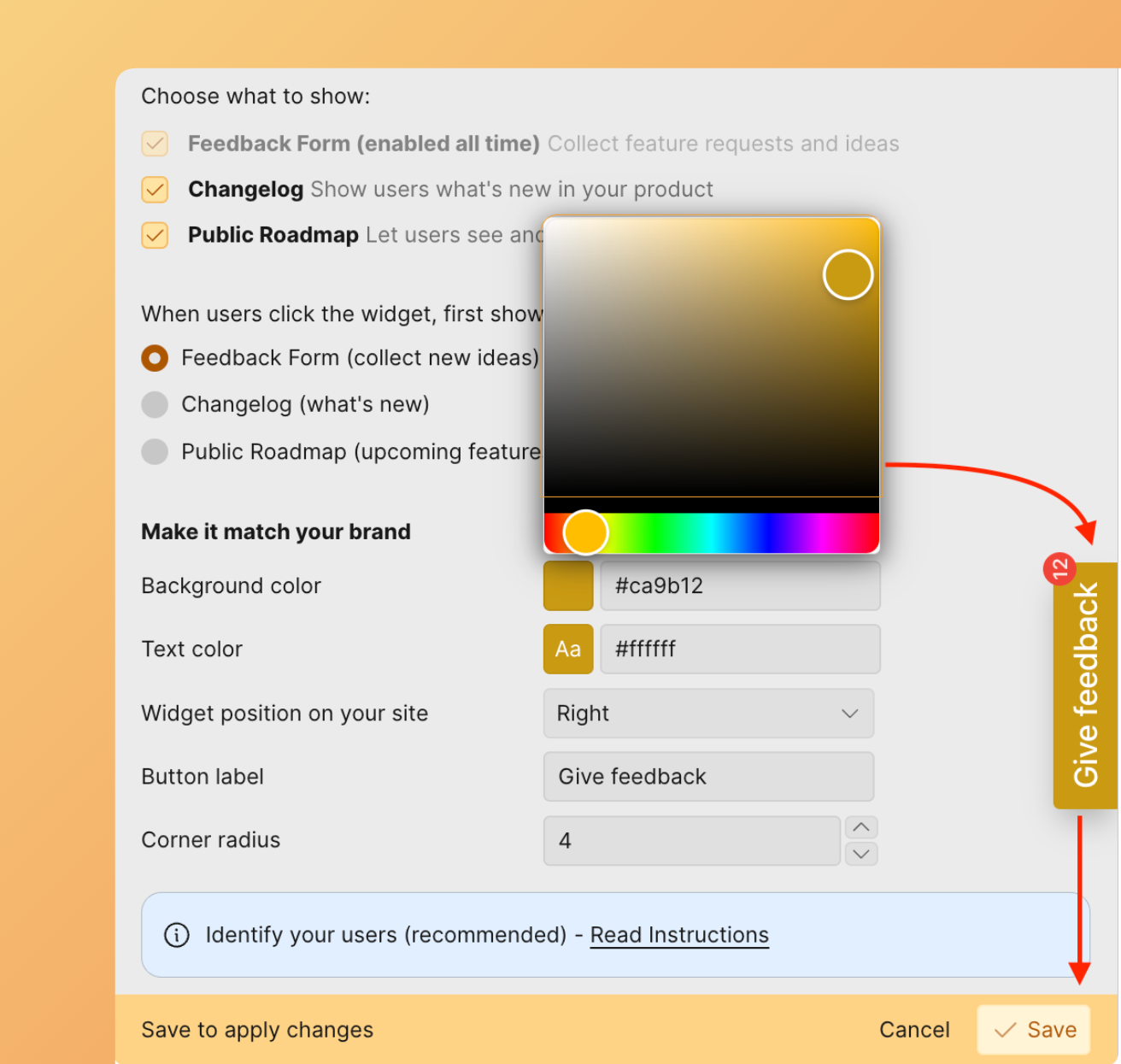Select the Changelog radio button
The height and width of the screenshot is (1064, 1121).
155,404
